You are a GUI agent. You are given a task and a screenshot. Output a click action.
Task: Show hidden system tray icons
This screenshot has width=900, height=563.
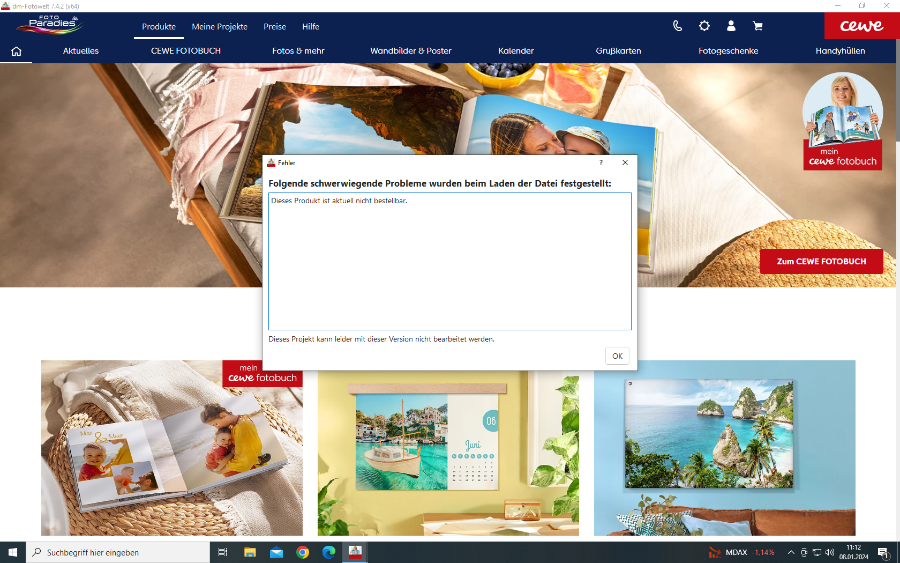click(790, 552)
